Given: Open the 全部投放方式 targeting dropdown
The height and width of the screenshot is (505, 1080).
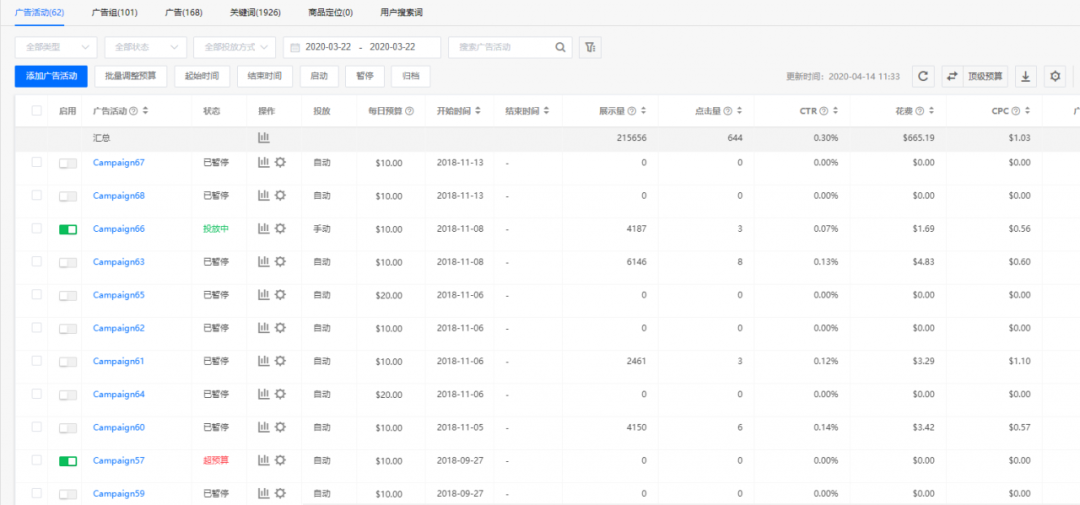Looking at the screenshot, I should pyautogui.click(x=235, y=47).
